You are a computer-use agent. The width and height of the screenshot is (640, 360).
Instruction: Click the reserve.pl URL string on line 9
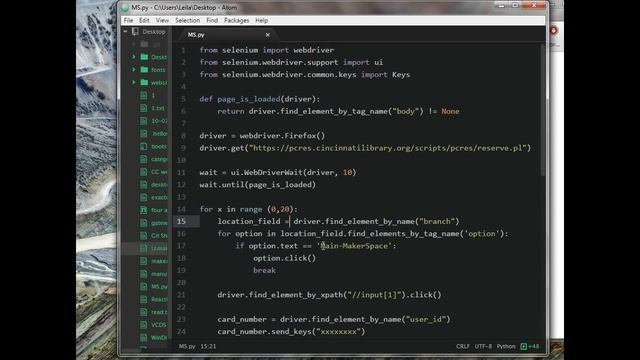(x=387, y=148)
